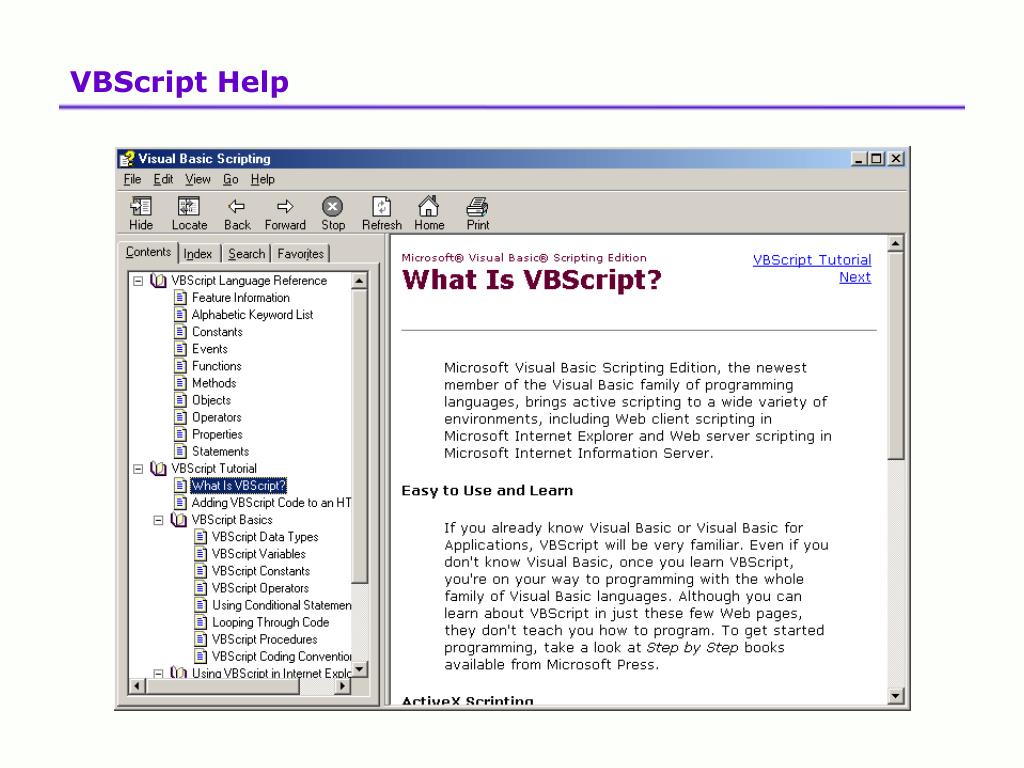1024x768 pixels.
Task: Collapse the VBScript Tutorial tree node
Action: point(138,469)
